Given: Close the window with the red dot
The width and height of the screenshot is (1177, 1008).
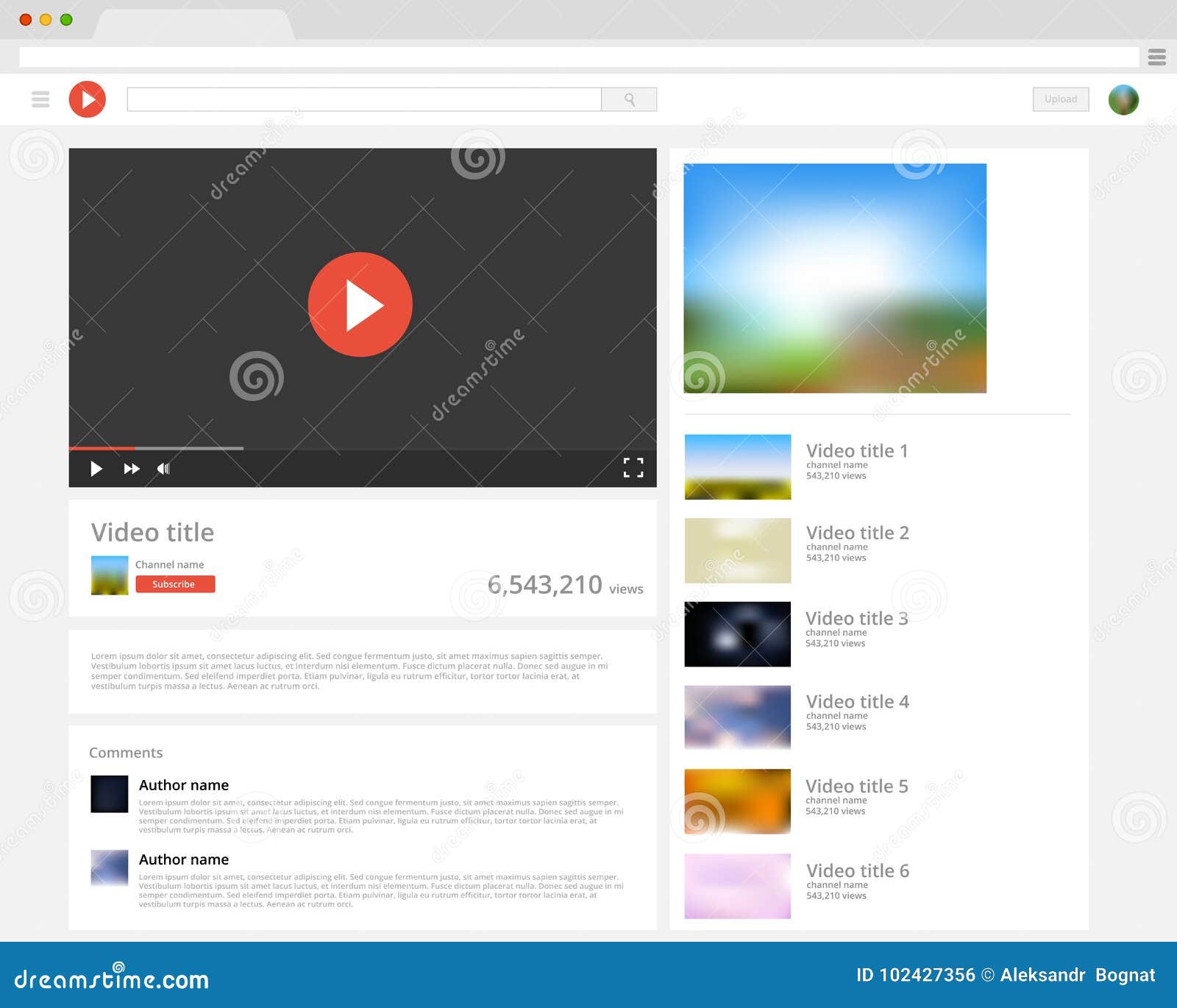Looking at the screenshot, I should (25, 20).
